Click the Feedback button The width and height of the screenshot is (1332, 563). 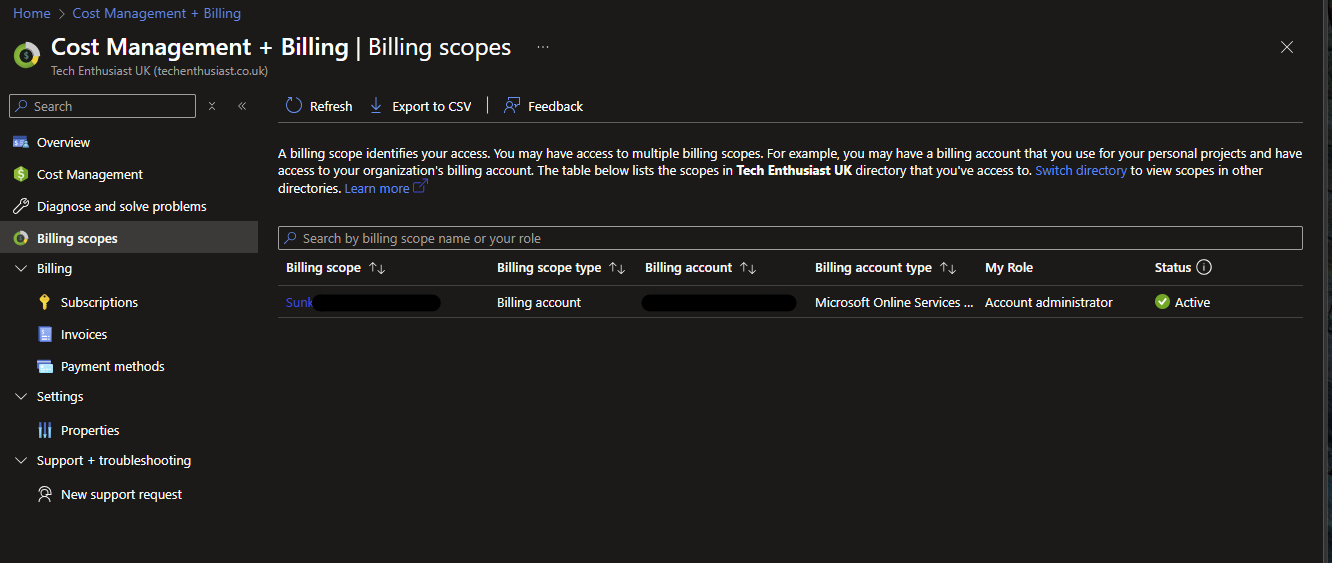543,106
